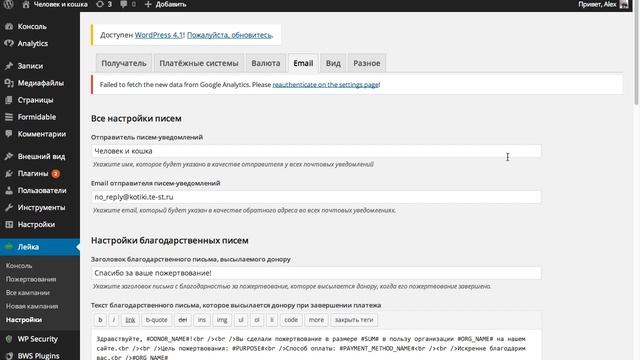Screen dimensions: 640x360
Task: Switch to the Получатель tab
Action: click(x=124, y=63)
